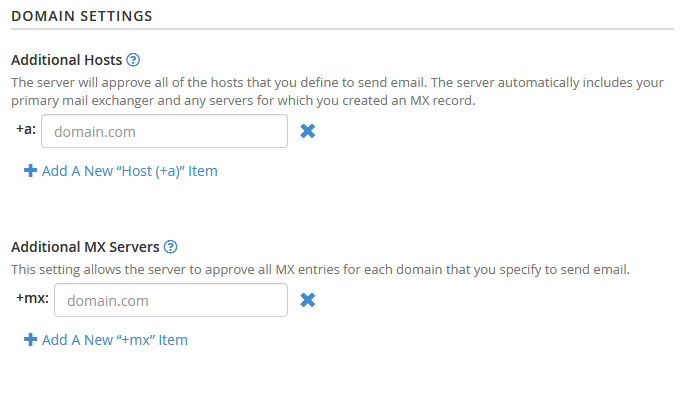Viewport: 683px width, 396px height.
Task: Open the Additional MX Servers help icon
Action: point(170,247)
